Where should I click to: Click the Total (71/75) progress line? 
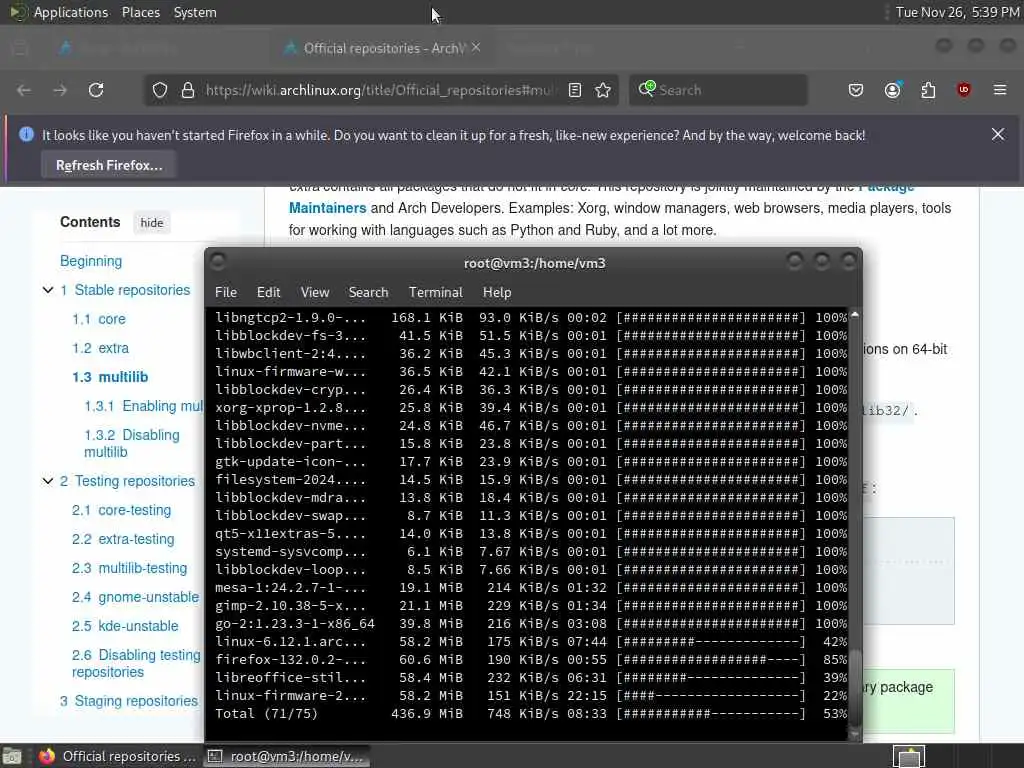[x=531, y=714]
